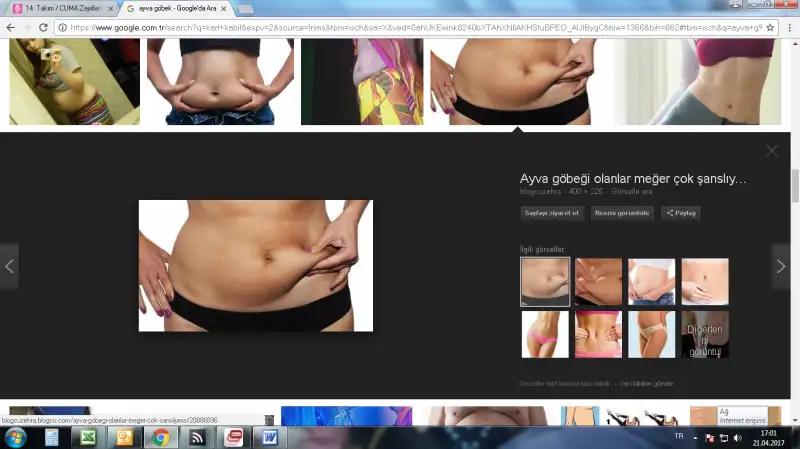This screenshot has width=800, height=449.
Task: Click the 'Geri bildirim gönder' link
Action: (646, 384)
